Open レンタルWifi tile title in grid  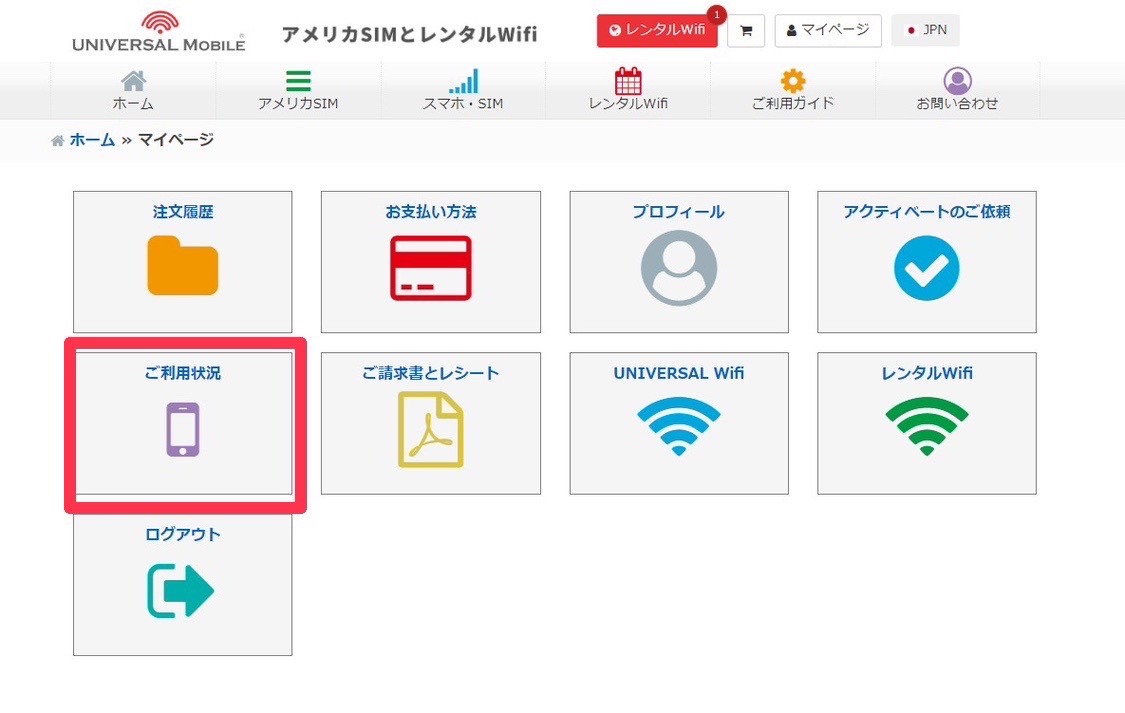click(926, 373)
